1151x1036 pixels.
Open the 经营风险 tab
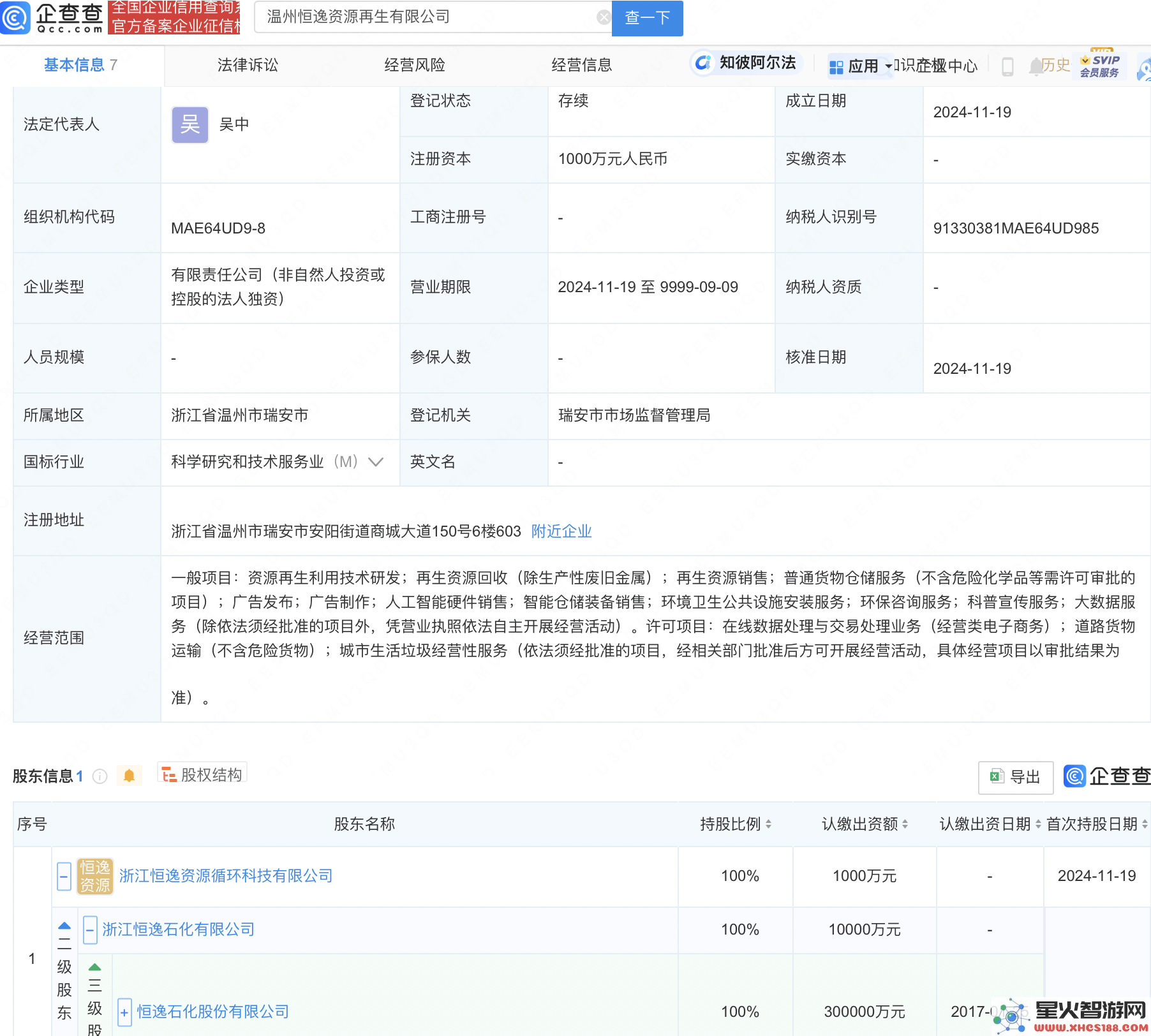point(415,65)
